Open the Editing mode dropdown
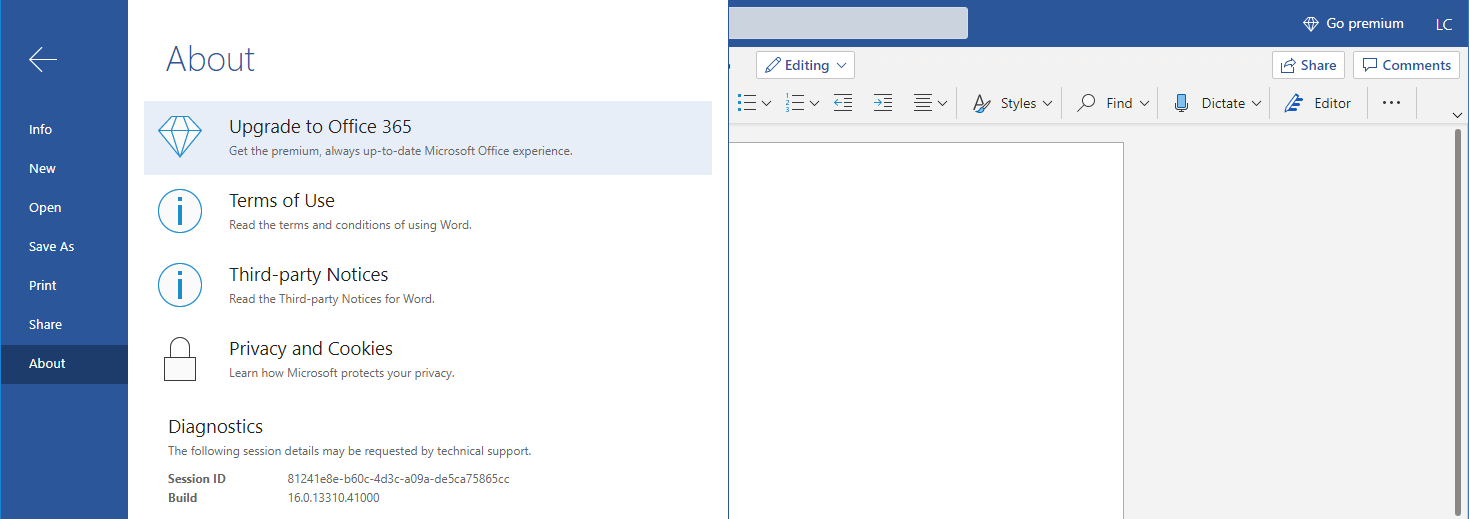 [805, 65]
